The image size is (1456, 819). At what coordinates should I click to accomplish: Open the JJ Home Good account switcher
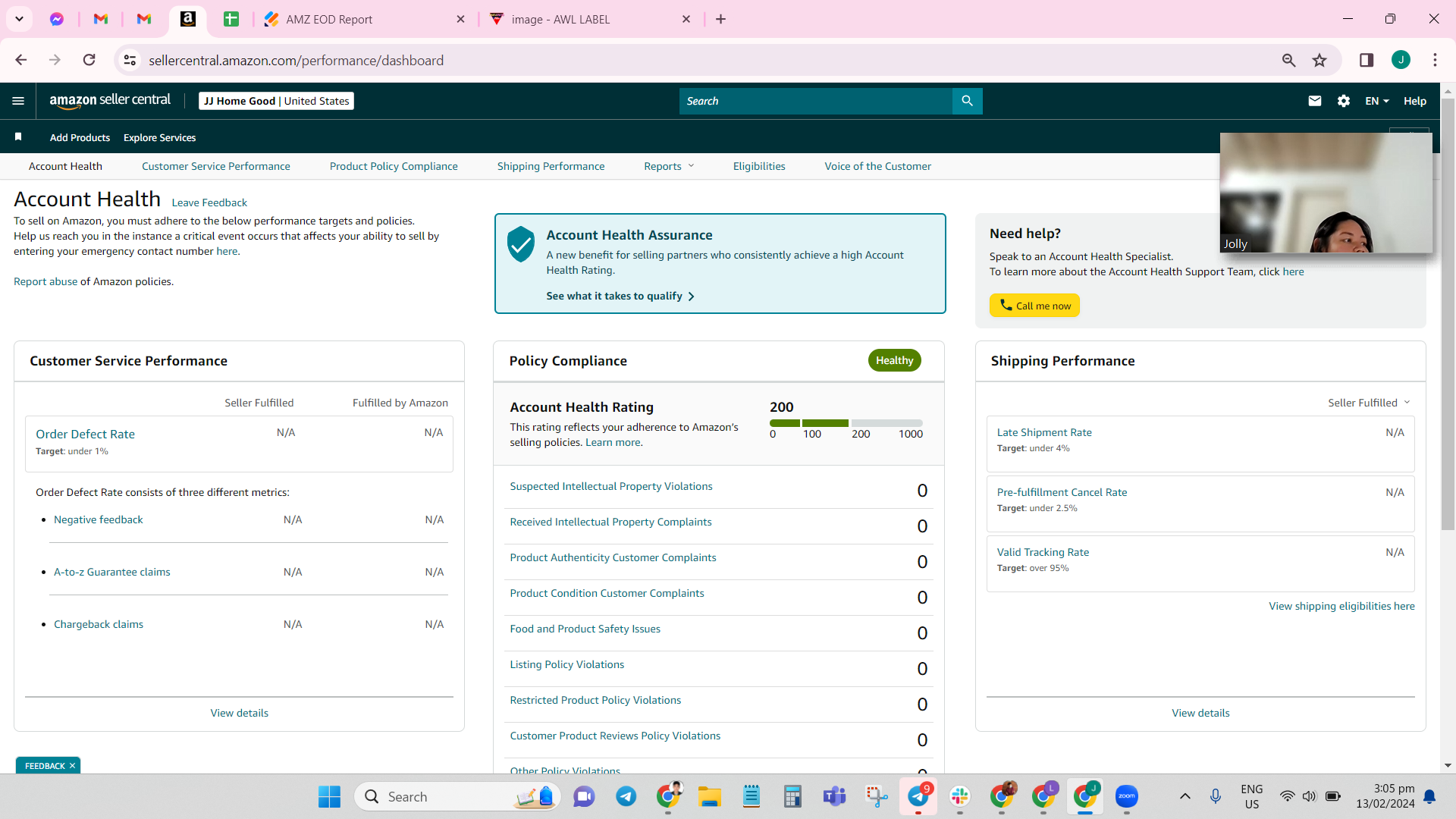click(276, 101)
